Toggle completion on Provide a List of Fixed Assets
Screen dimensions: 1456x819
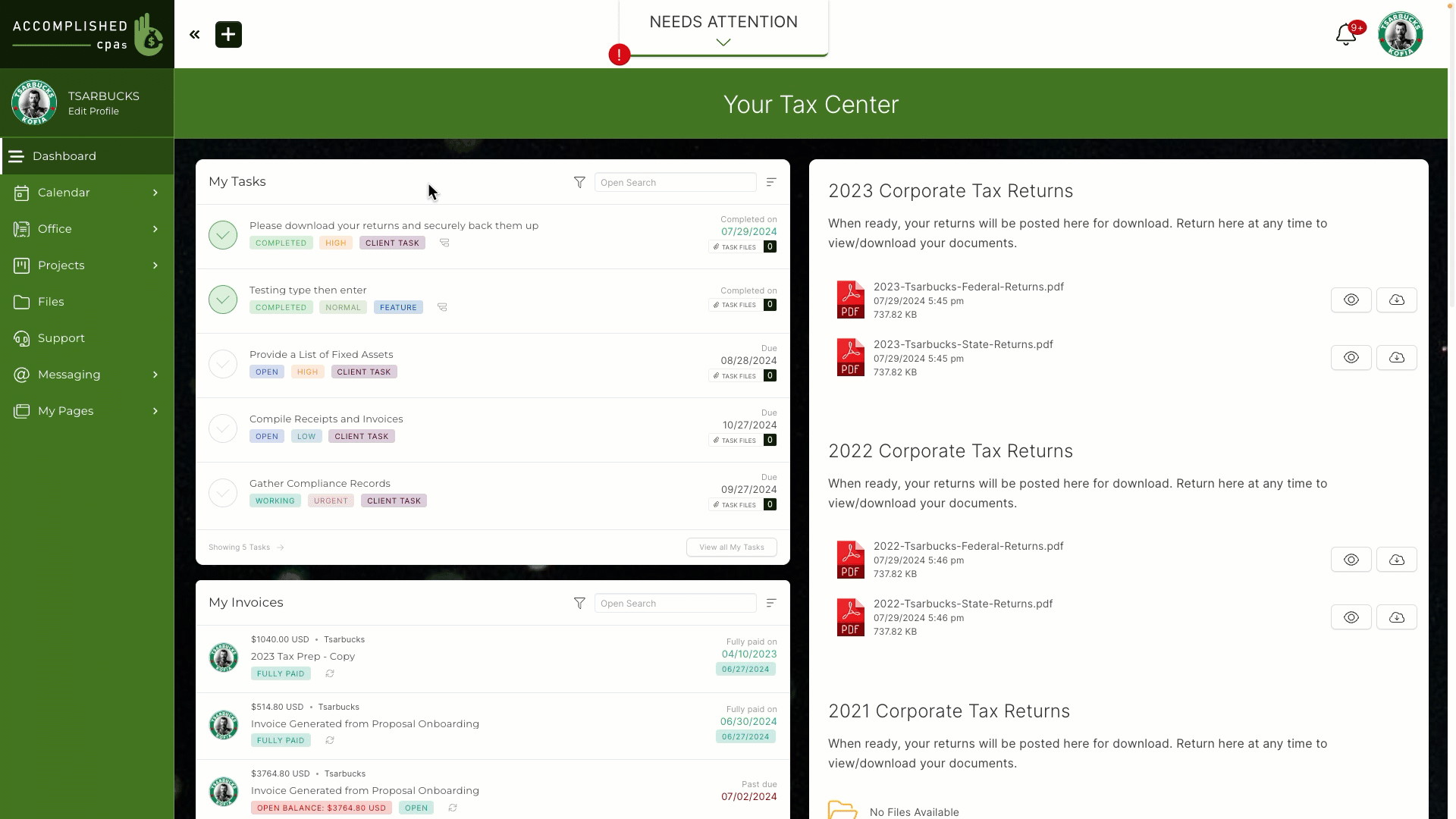[x=222, y=363]
